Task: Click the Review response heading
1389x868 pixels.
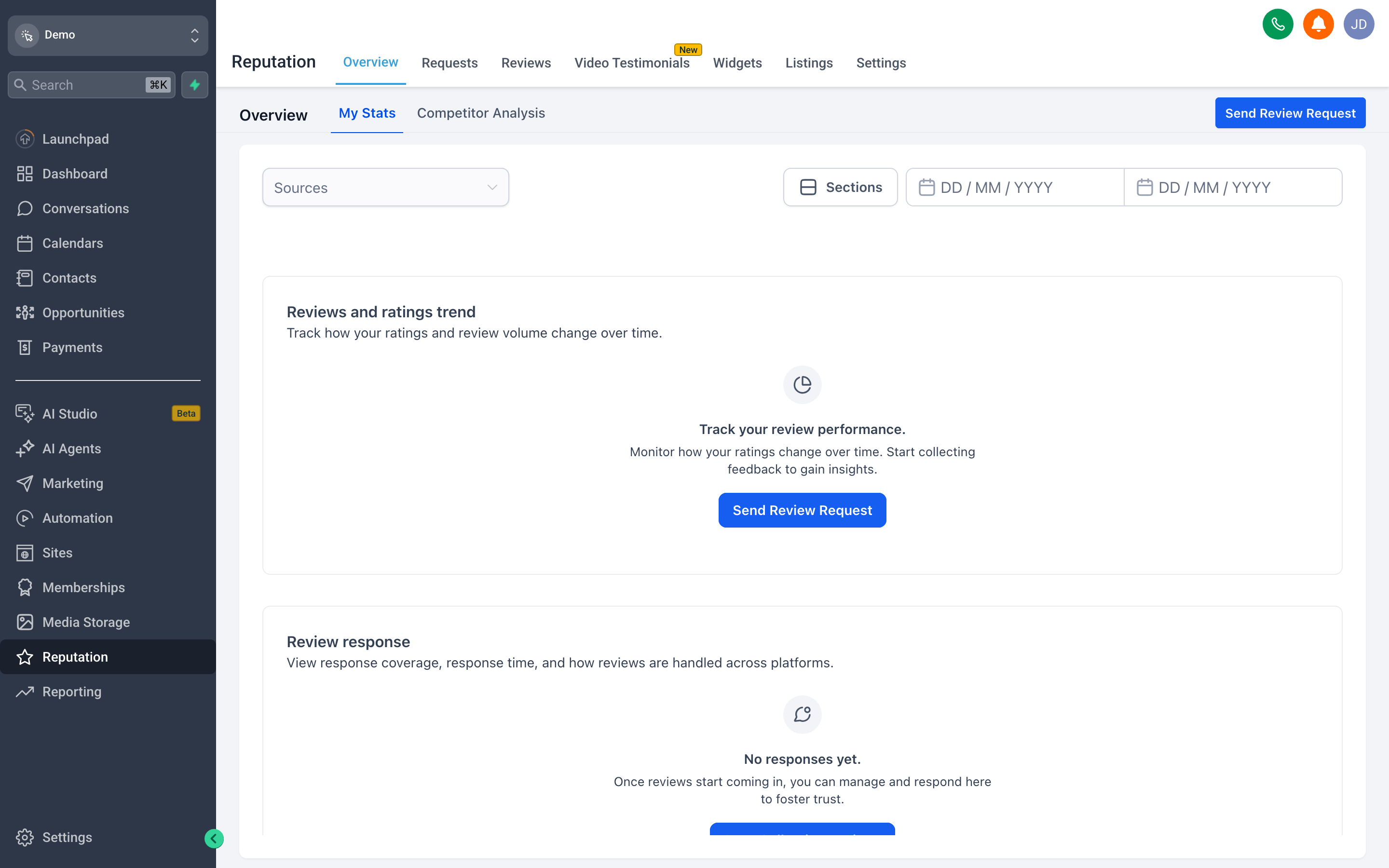Action: (x=348, y=642)
